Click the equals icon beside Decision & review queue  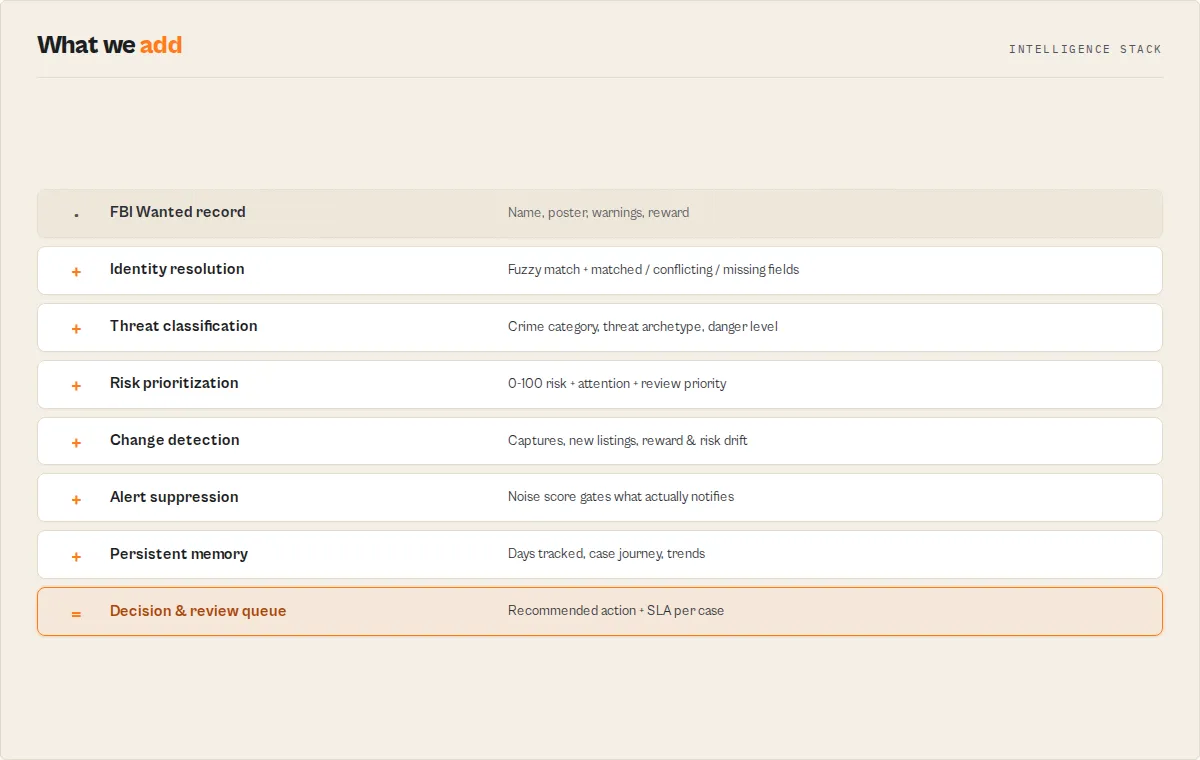pyautogui.click(x=76, y=613)
